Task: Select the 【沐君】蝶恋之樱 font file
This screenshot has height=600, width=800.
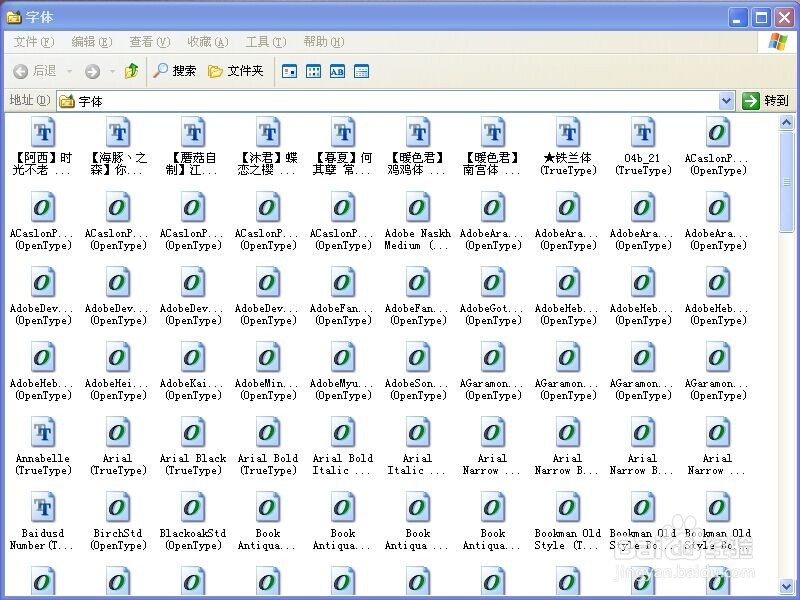Action: pyautogui.click(x=268, y=146)
